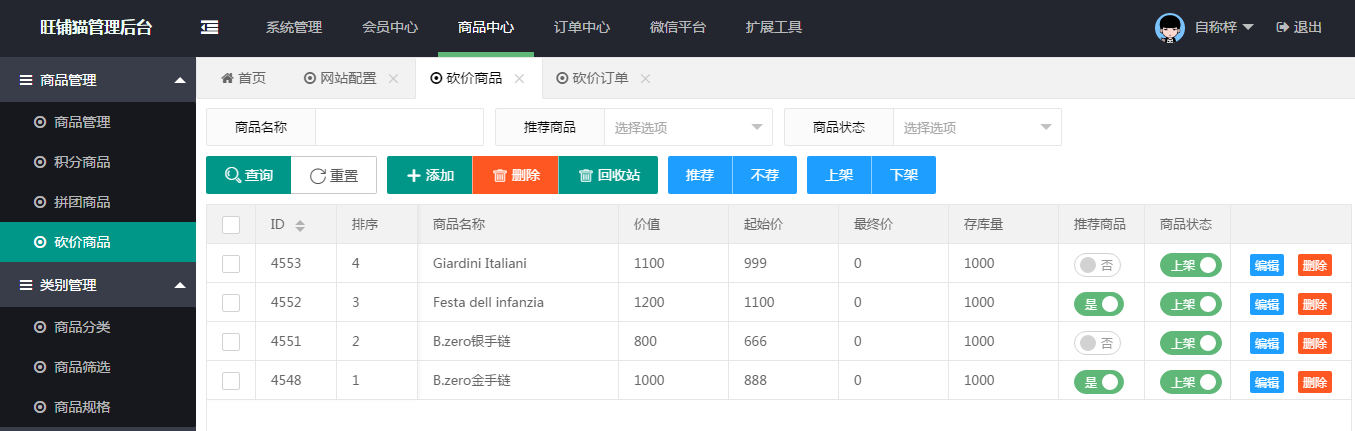Click the sidebar collapse icon in header
This screenshot has width=1355, height=431.
coord(210,28)
